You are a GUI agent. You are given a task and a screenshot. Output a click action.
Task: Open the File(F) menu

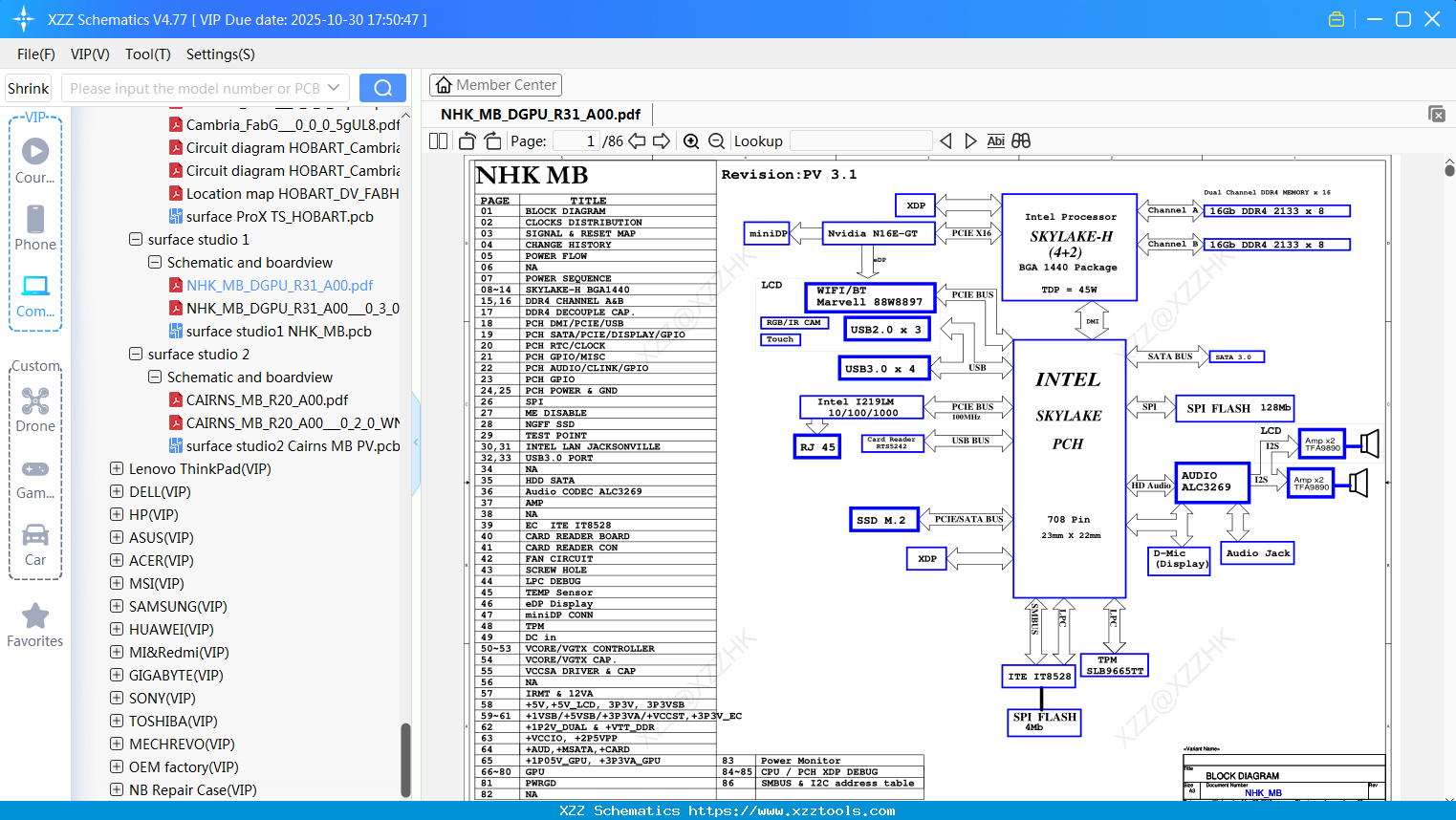(36, 54)
